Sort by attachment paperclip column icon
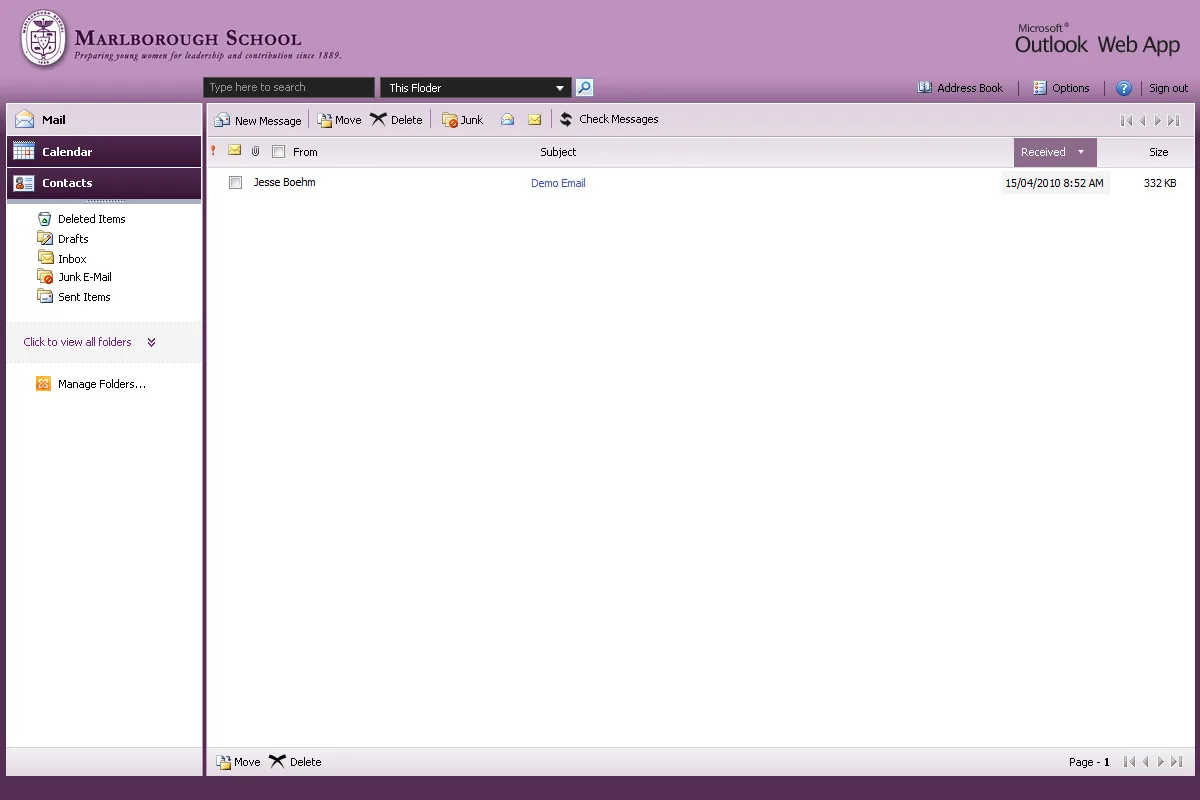Image resolution: width=1200 pixels, height=800 pixels. 256,152
